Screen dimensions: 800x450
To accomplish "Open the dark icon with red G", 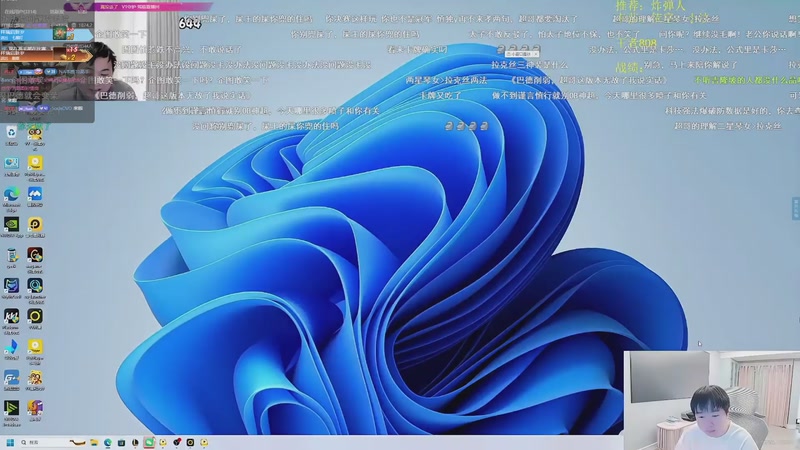I will coord(35,255).
